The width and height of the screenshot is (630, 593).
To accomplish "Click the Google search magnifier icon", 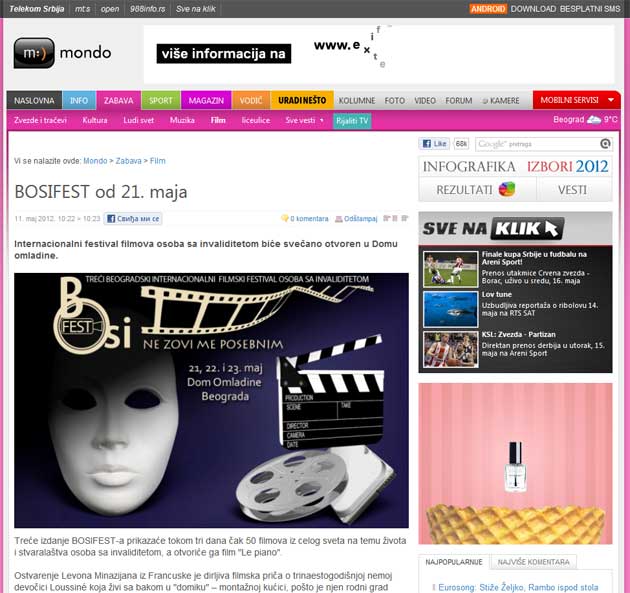I will pos(605,144).
